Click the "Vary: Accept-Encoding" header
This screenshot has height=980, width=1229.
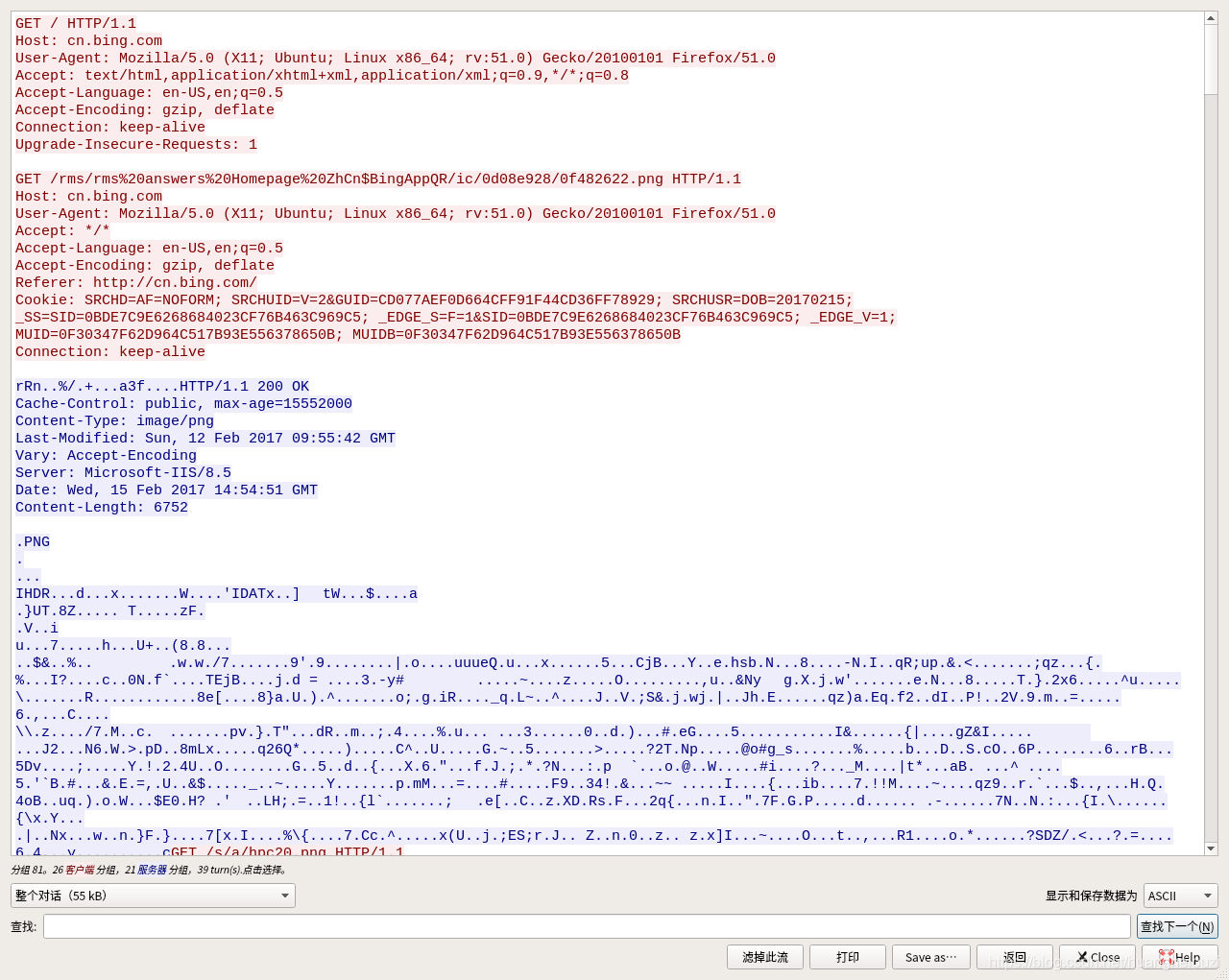click(x=106, y=455)
